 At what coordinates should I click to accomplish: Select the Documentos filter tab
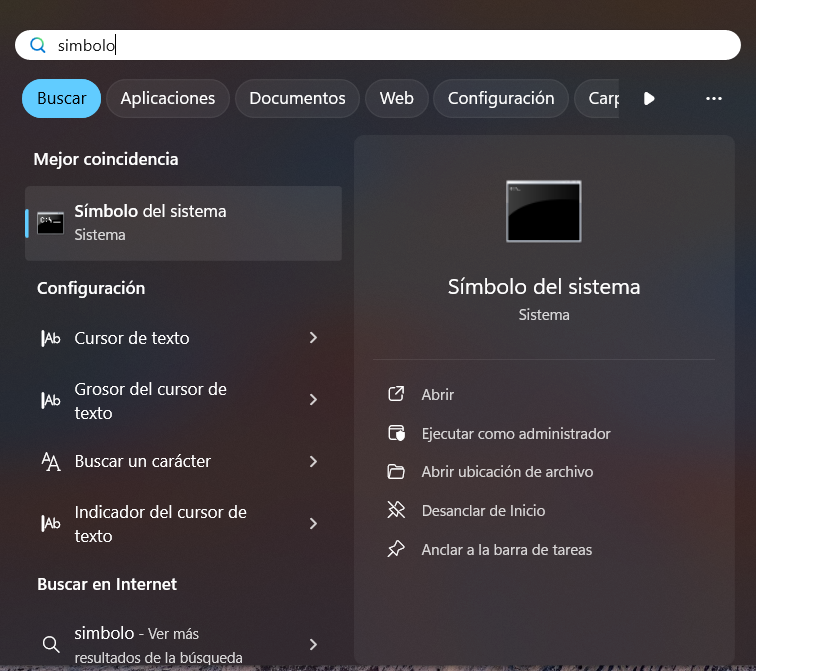click(297, 98)
